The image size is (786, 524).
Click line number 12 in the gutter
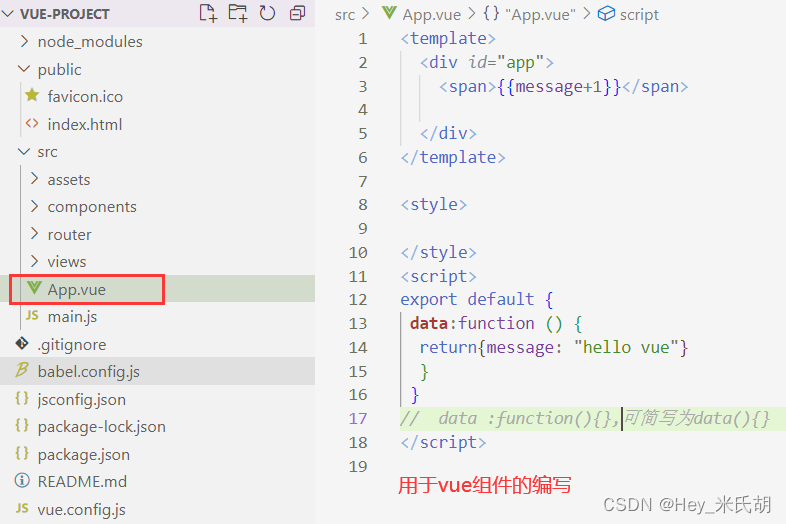coord(358,300)
